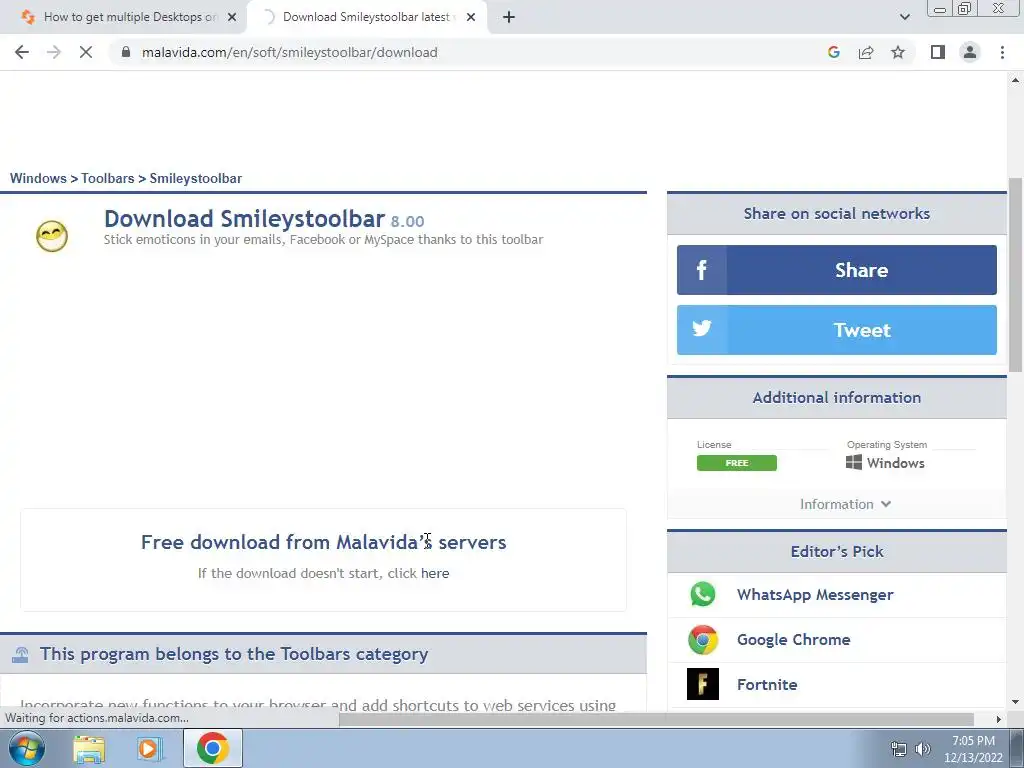Screen dimensions: 1024x768
Task: Click the Fortnite icon
Action: pyautogui.click(x=703, y=684)
